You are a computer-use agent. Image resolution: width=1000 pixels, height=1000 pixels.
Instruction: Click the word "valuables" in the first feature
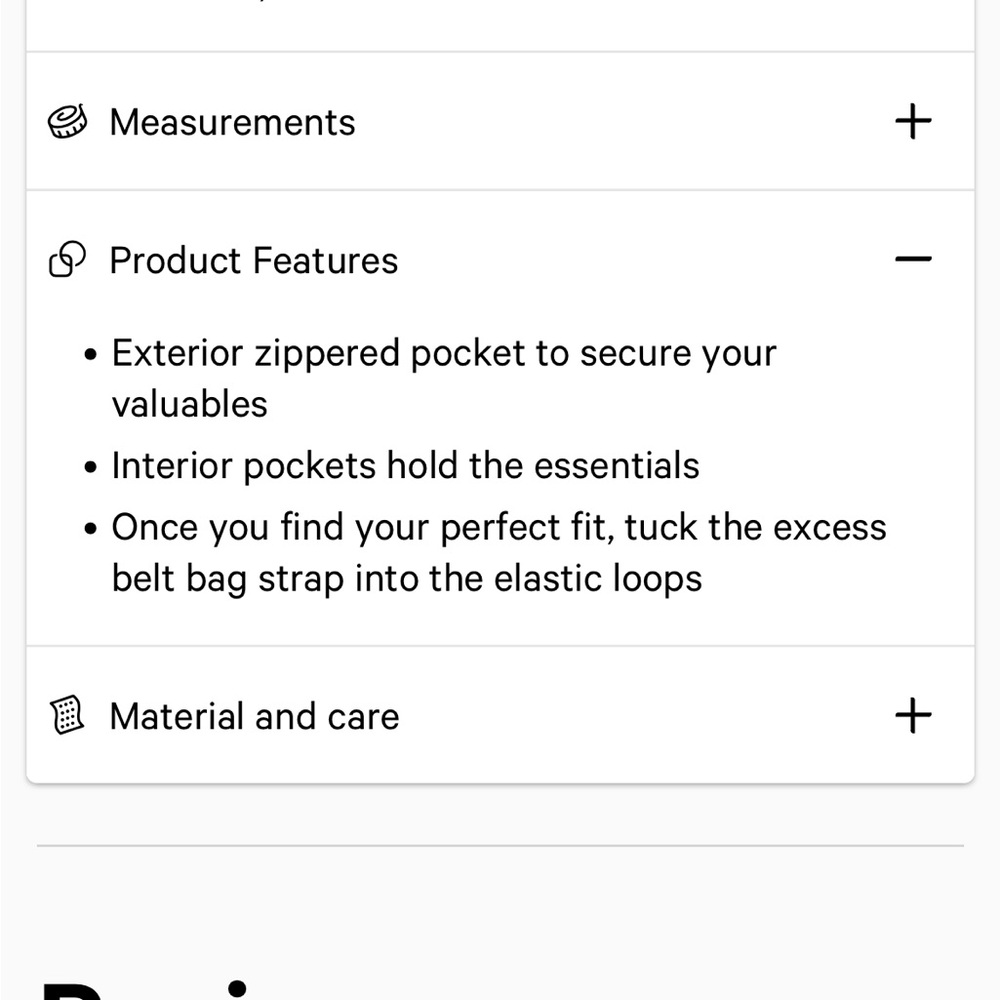pos(189,404)
